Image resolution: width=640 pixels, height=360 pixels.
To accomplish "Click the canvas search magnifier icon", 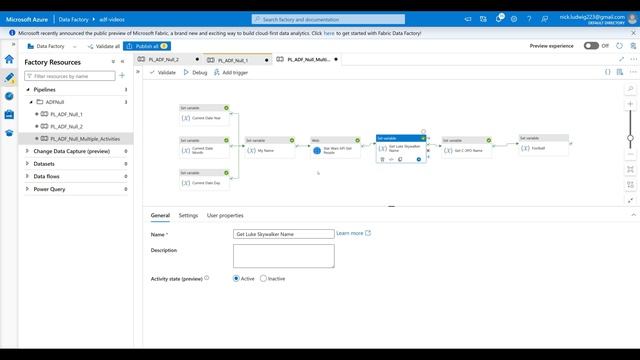I will tap(630, 89).
